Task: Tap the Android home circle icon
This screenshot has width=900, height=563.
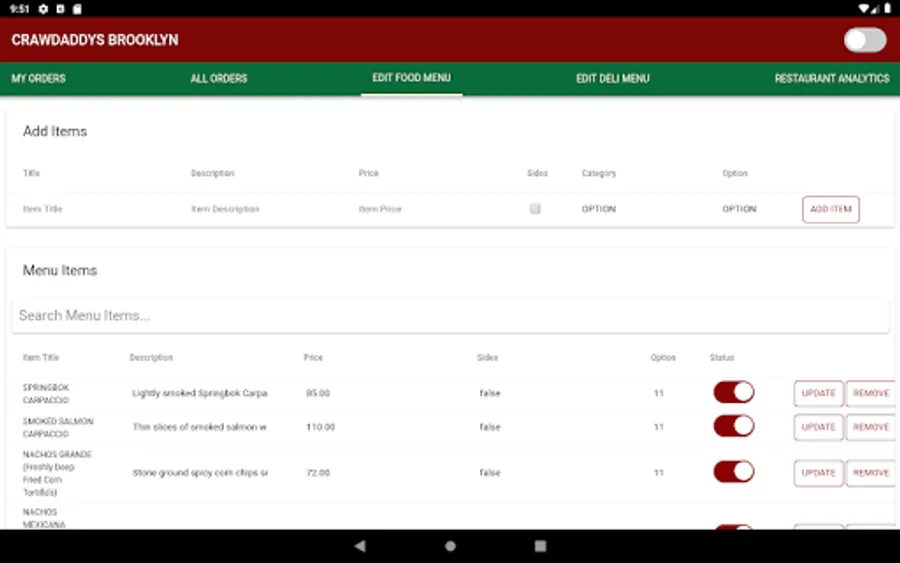Action: tap(451, 546)
